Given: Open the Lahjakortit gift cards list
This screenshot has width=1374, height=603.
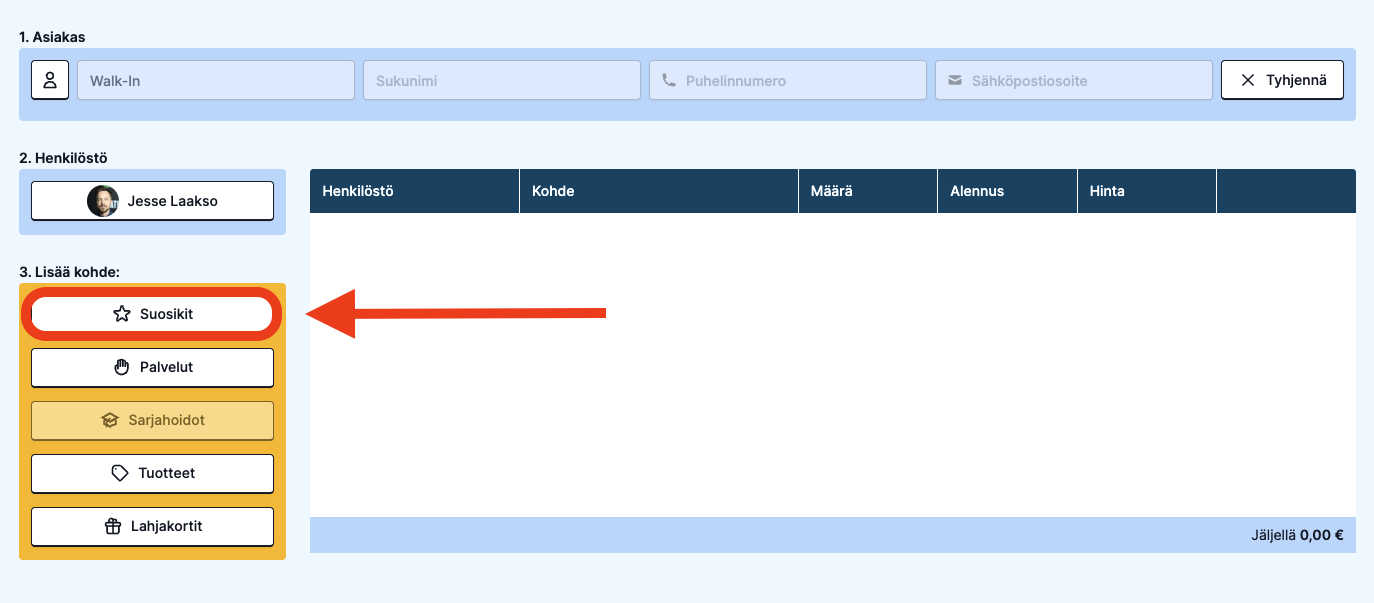Looking at the screenshot, I should tap(152, 526).
